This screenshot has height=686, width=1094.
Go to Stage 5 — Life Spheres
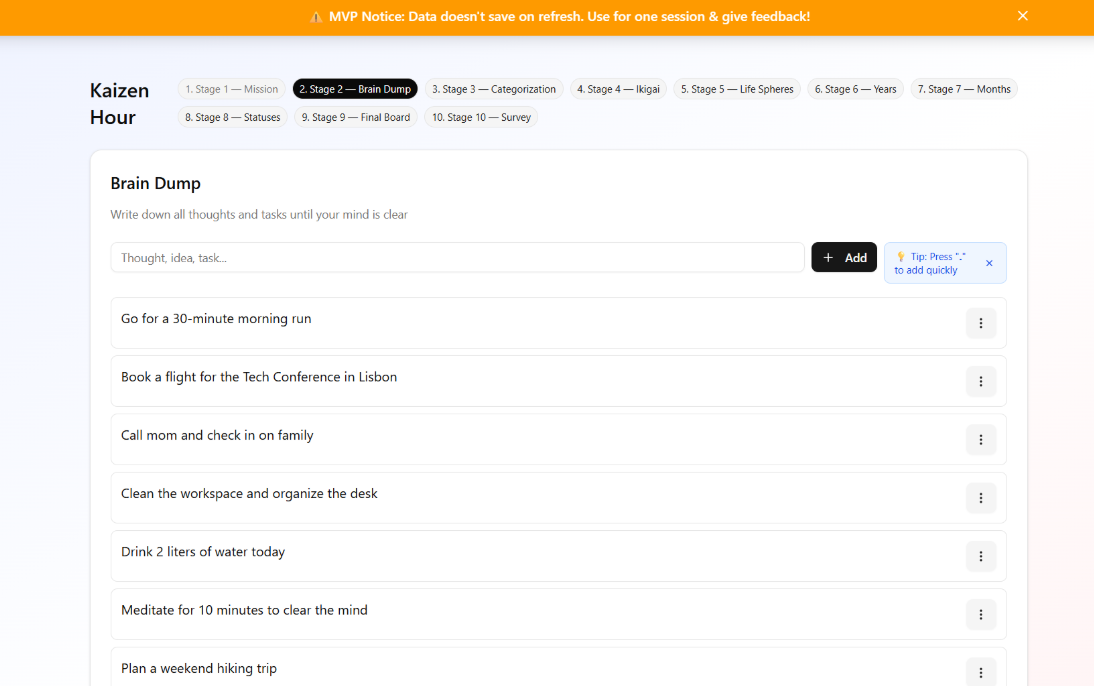coord(737,88)
